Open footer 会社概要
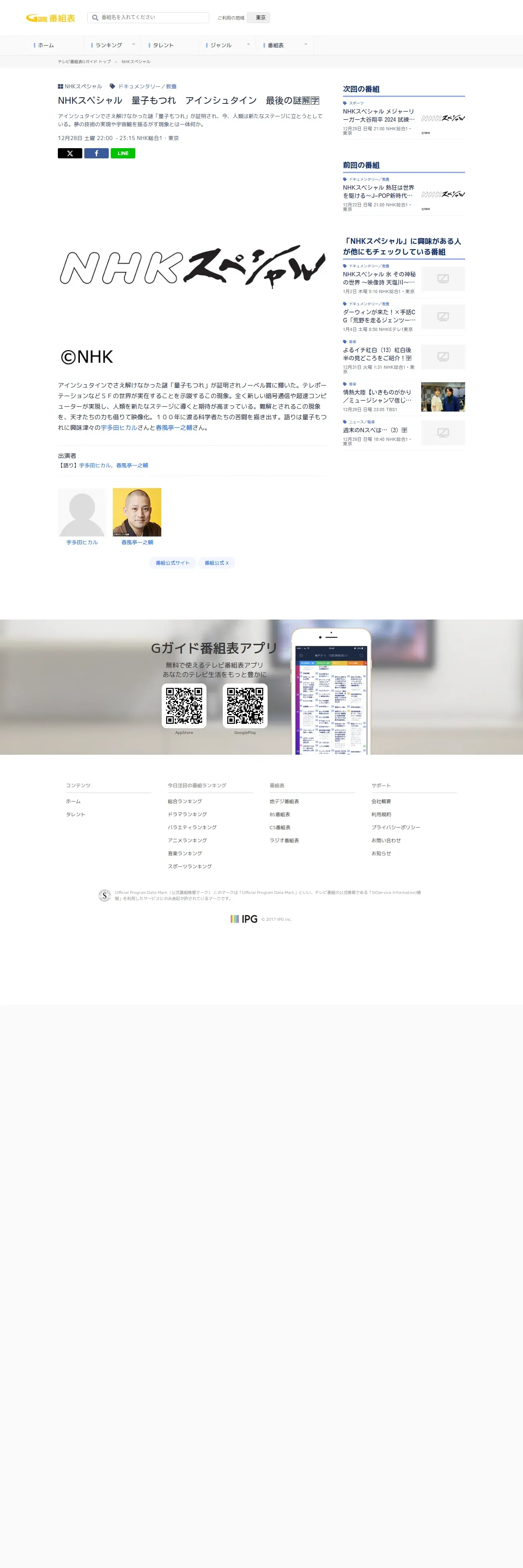Viewport: 523px width, 1568px height. click(x=381, y=802)
